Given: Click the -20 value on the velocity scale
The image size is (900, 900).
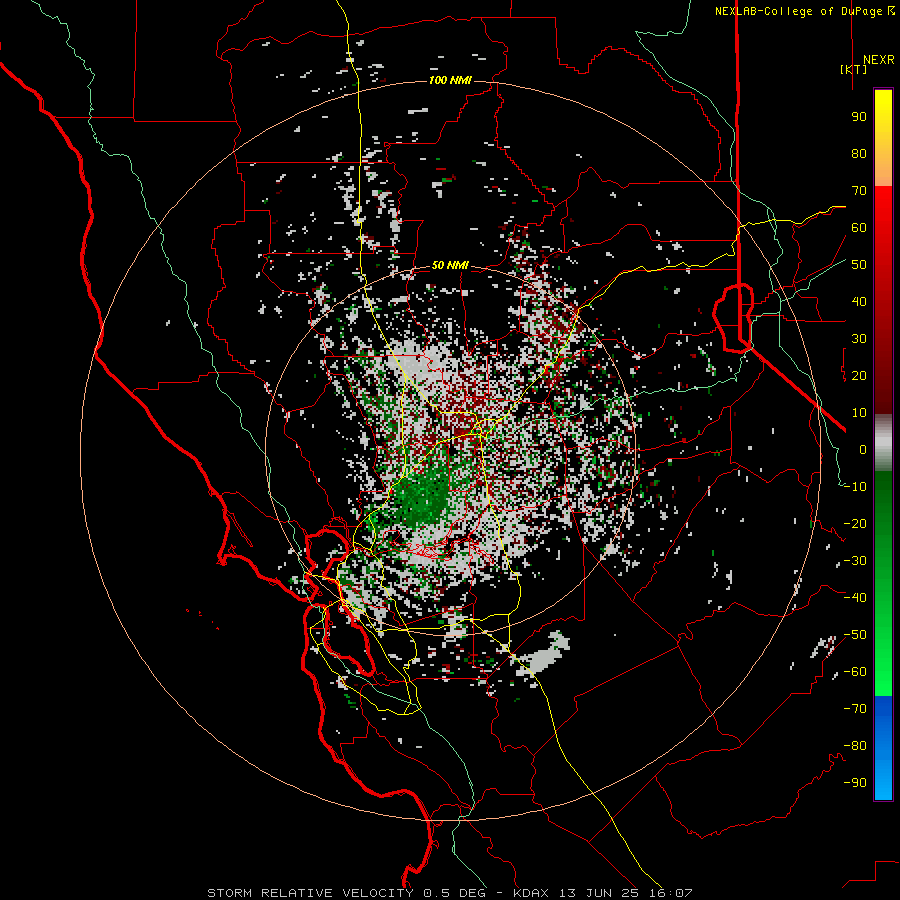Looking at the screenshot, I should coord(855,523).
